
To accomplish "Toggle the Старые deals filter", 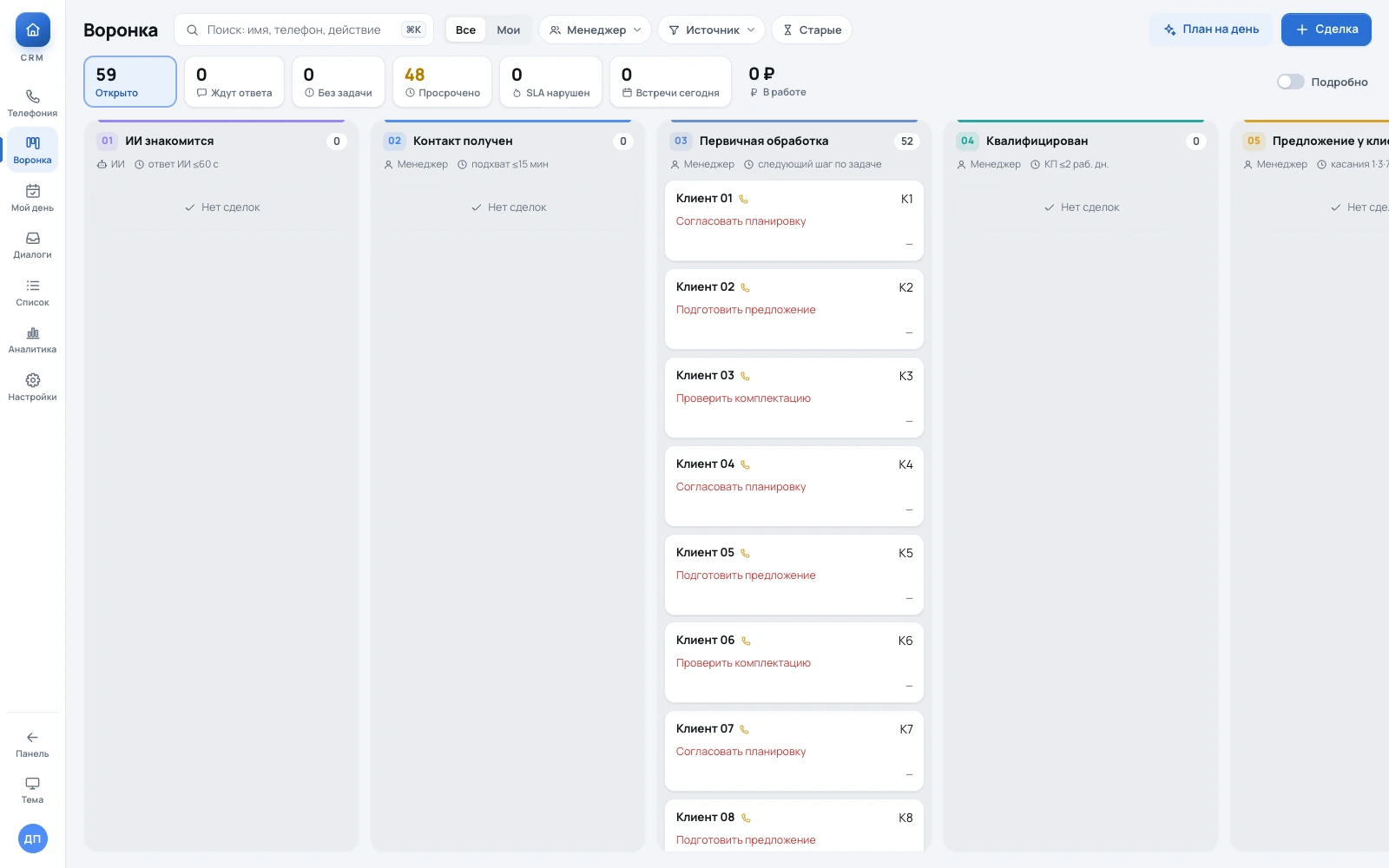I will click(x=812, y=30).
